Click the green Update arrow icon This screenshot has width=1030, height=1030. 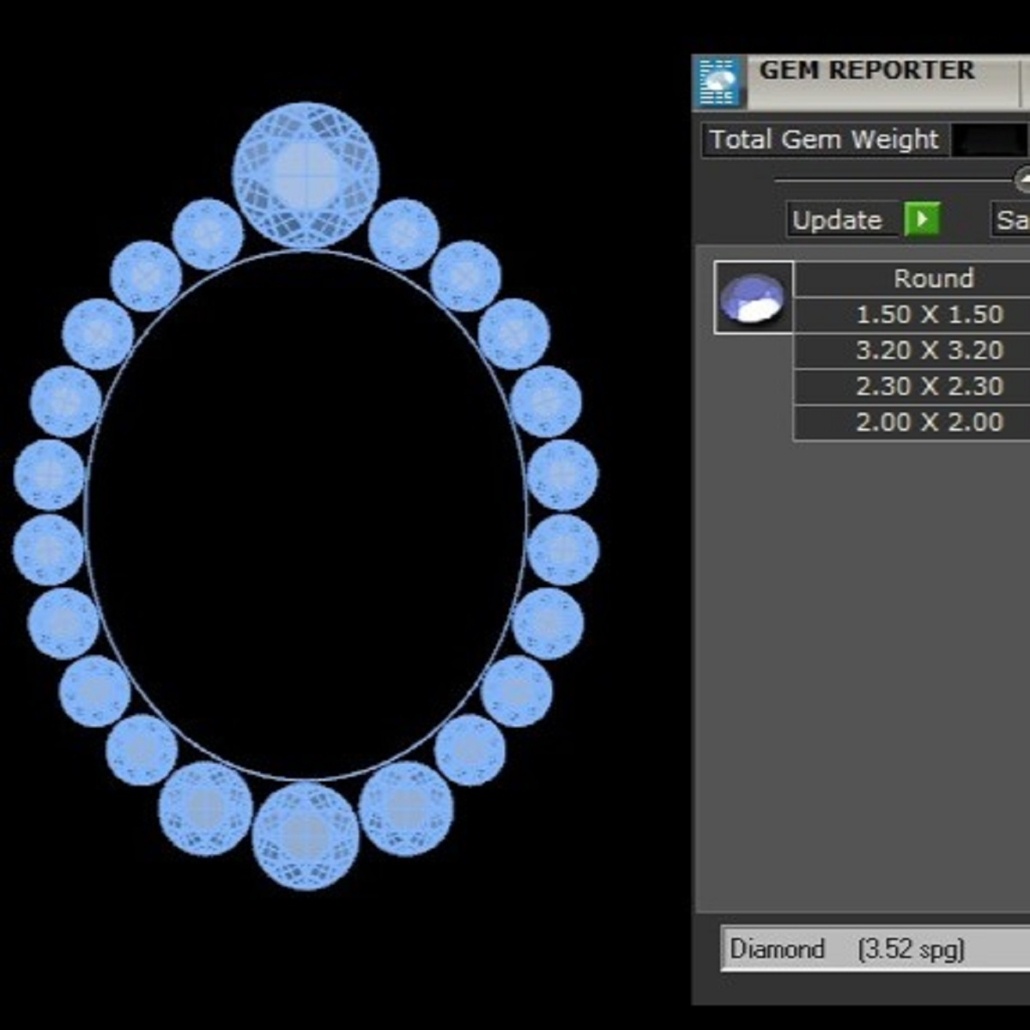(921, 219)
